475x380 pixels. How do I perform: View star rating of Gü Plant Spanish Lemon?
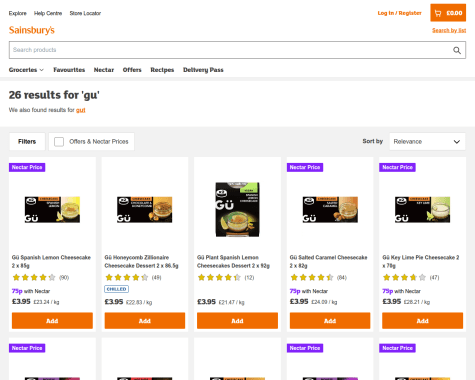pos(219,277)
